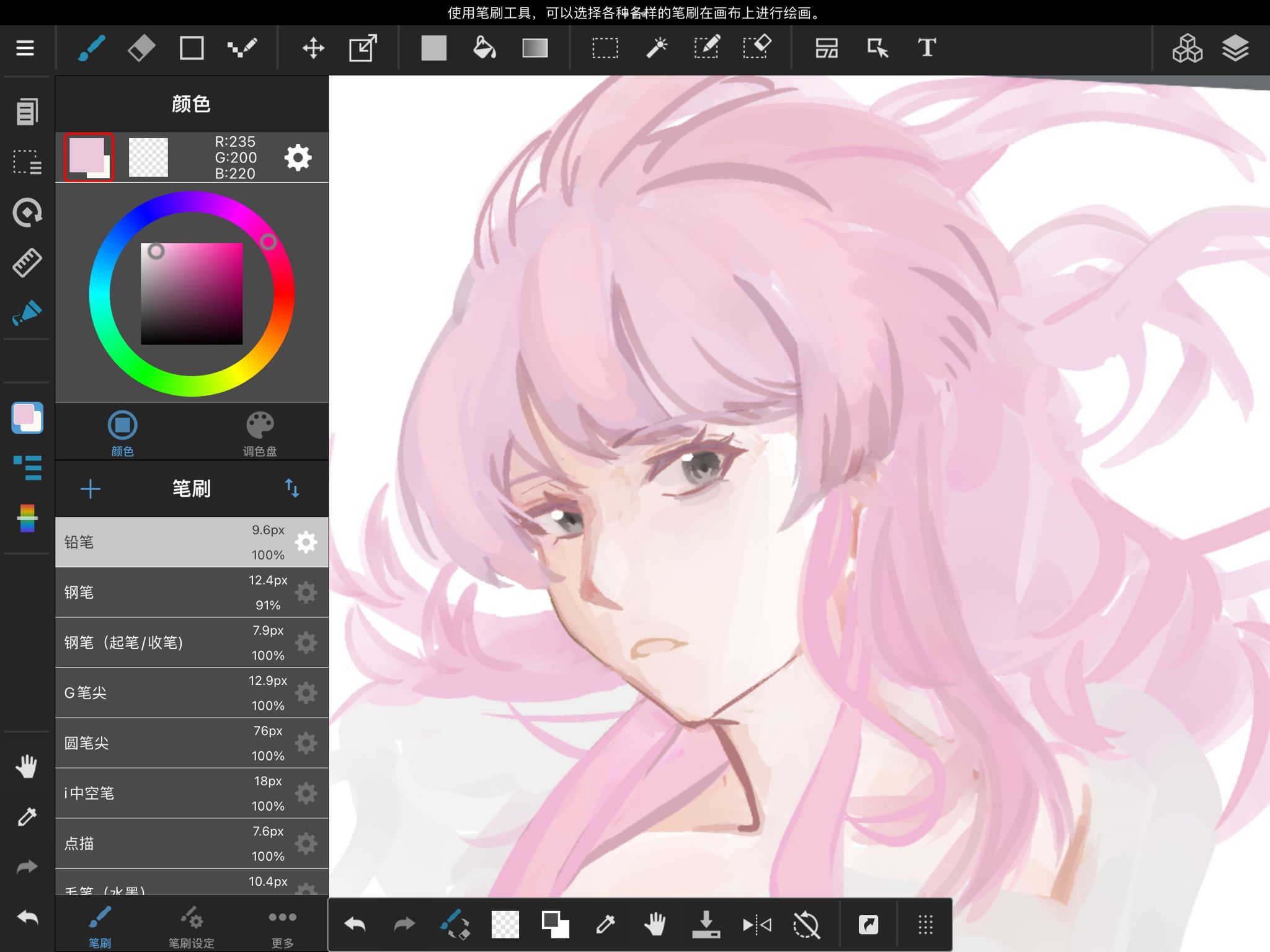Open color settings gear
Viewport: 1270px width, 952px height.
(x=298, y=157)
